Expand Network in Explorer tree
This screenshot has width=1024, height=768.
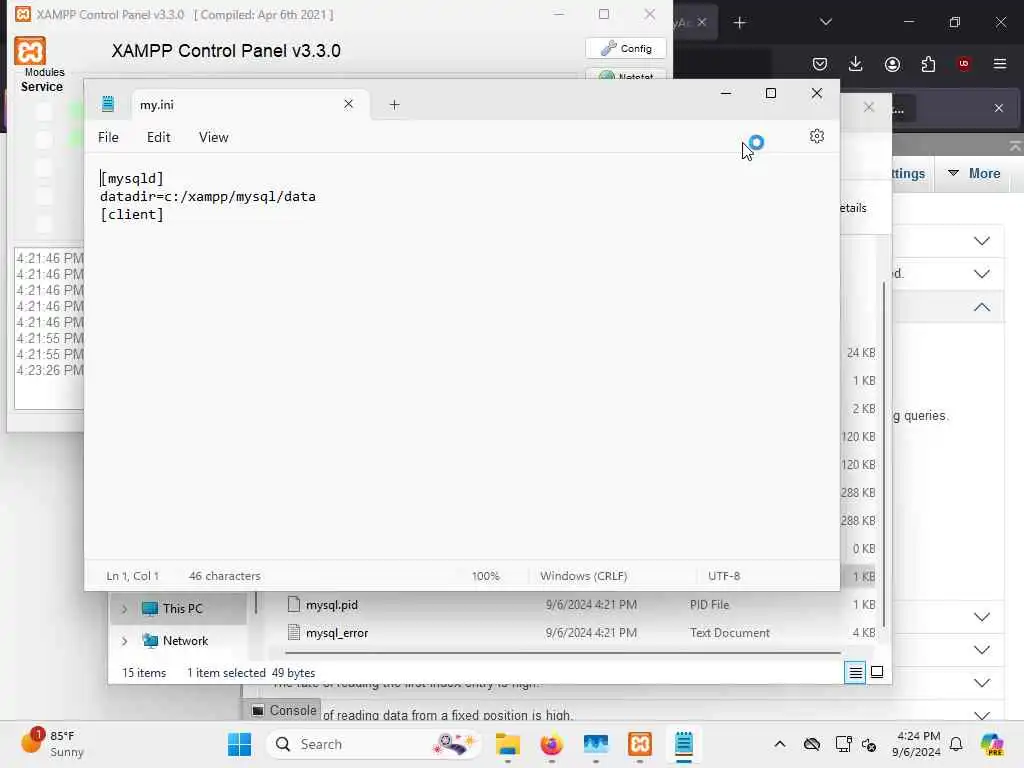click(x=124, y=641)
